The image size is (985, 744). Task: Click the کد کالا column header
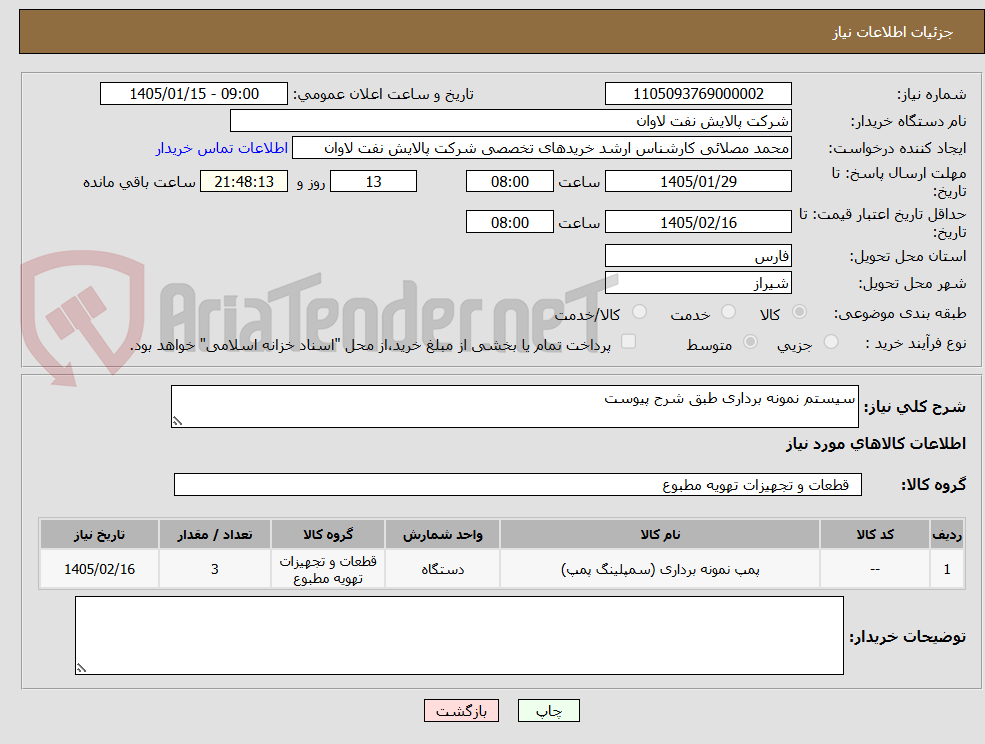point(875,534)
